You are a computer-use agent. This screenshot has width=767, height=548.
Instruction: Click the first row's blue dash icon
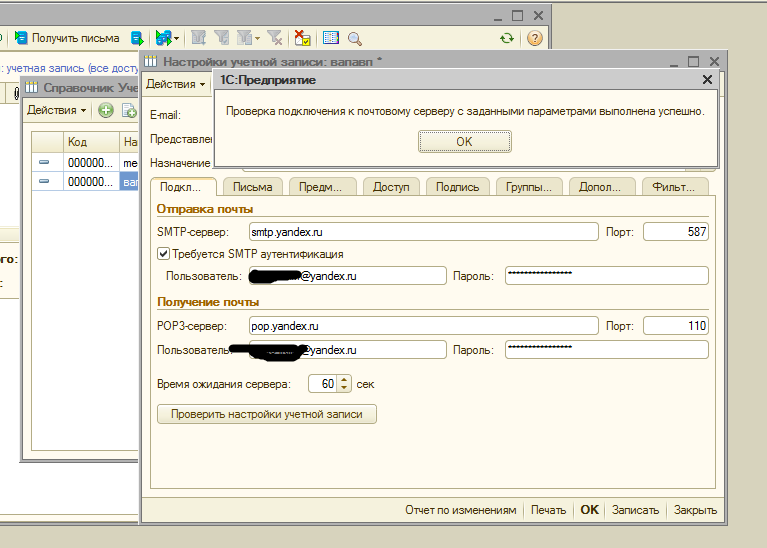click(x=44, y=162)
